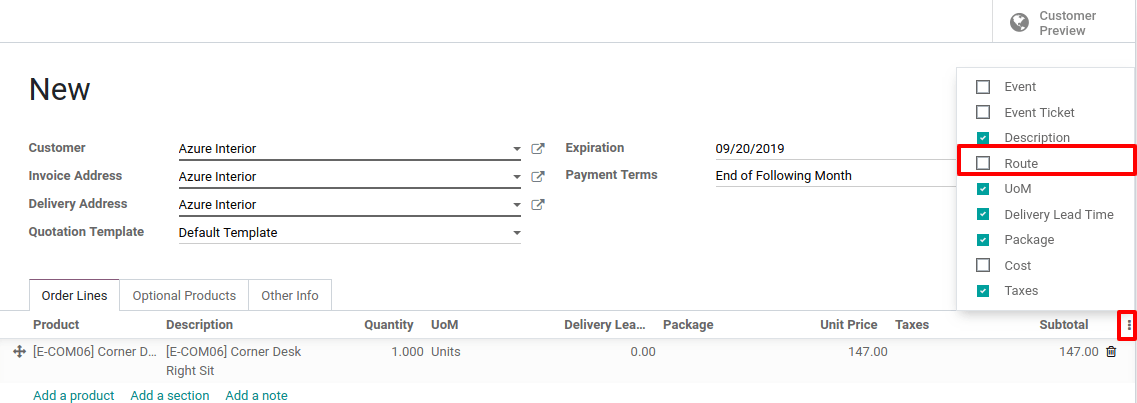Open optional columns kebab menu
Screen dimensions: 1137x403
tap(1129, 325)
